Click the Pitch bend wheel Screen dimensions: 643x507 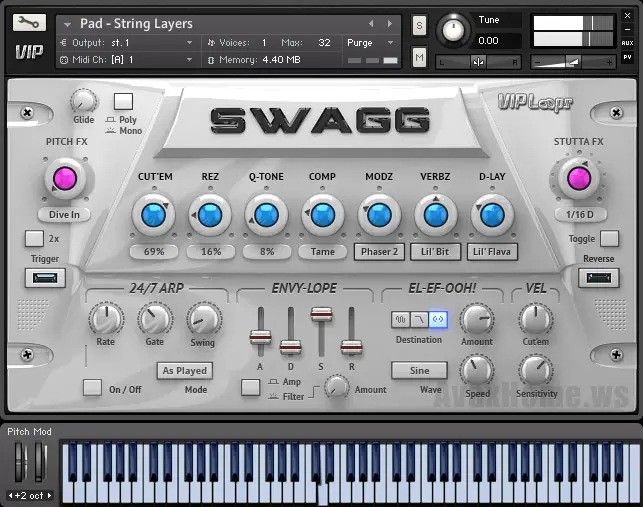(21, 462)
